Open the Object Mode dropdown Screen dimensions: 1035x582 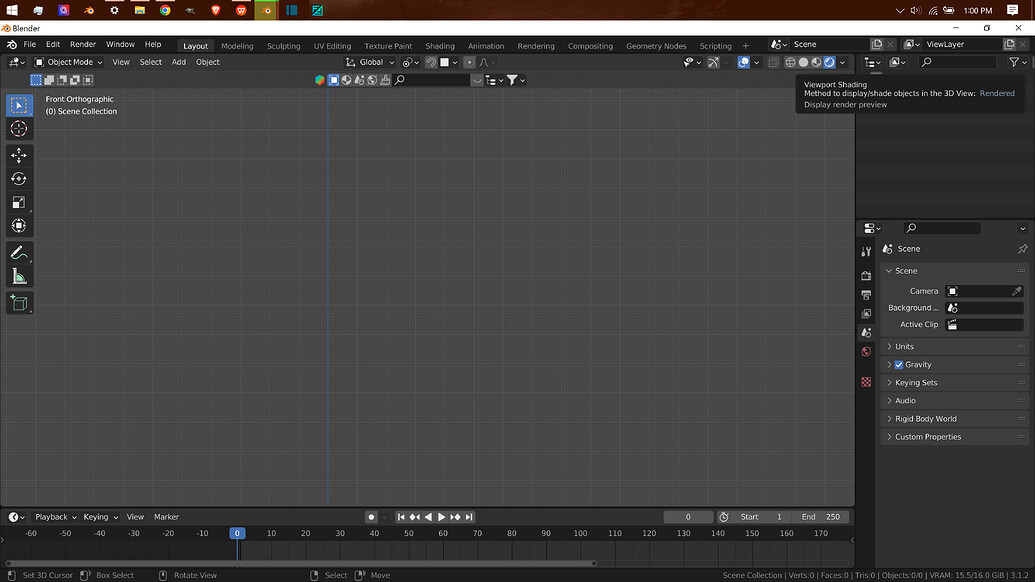(x=69, y=62)
